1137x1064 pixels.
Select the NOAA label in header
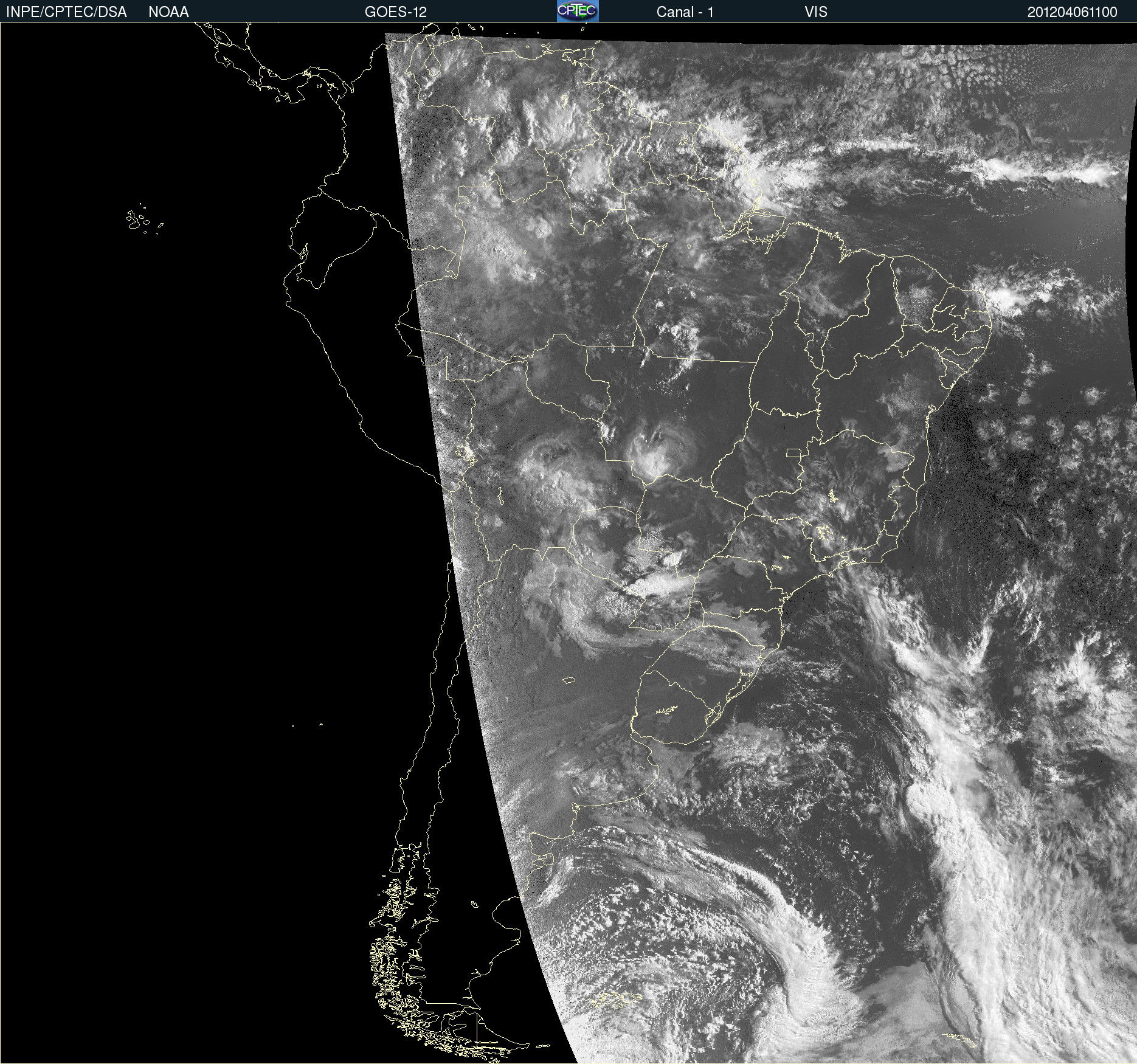[x=168, y=12]
